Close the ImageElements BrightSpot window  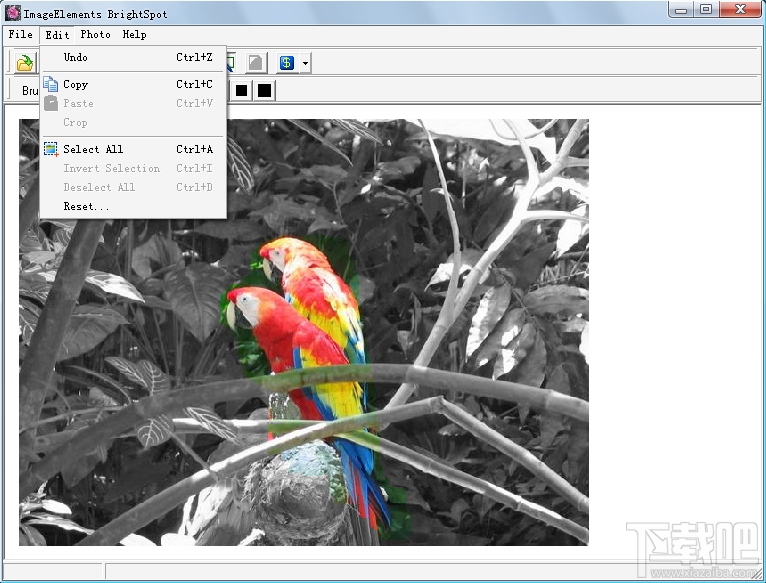point(740,9)
